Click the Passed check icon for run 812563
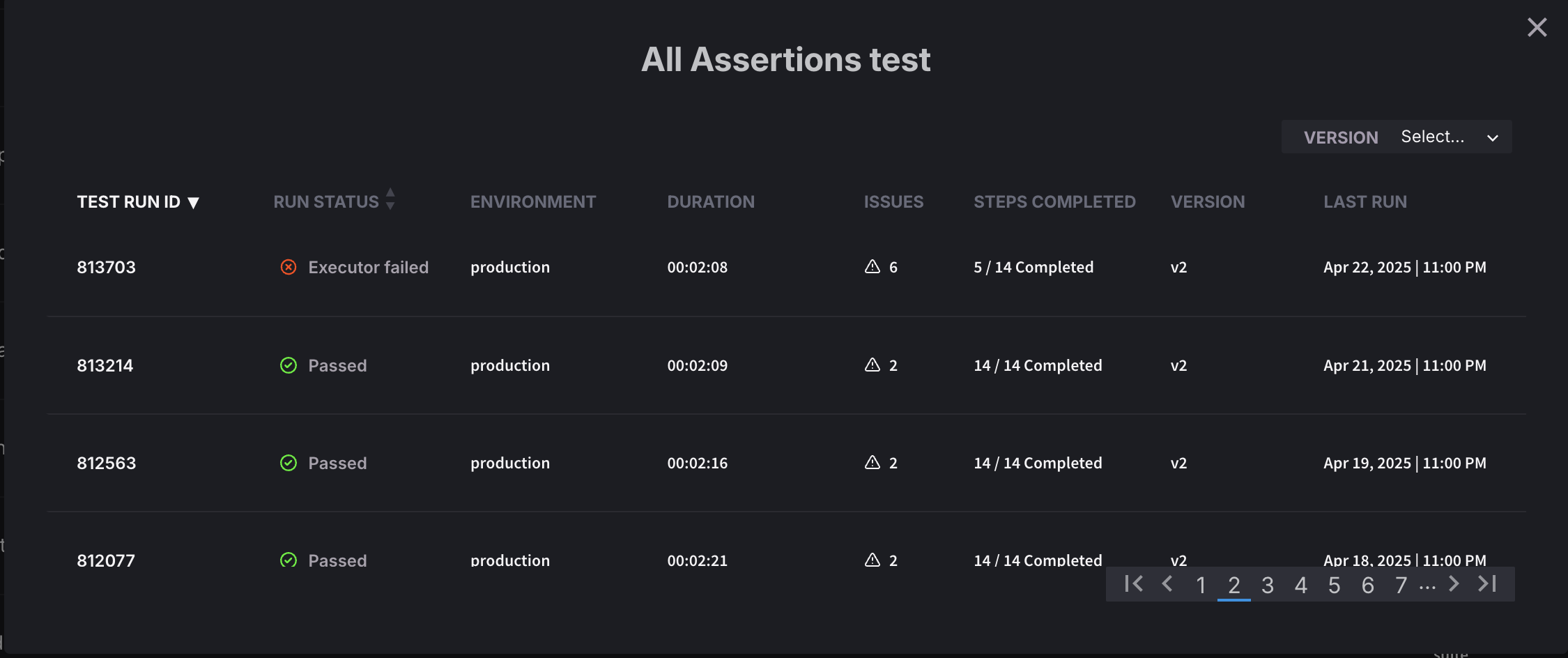The width and height of the screenshot is (1568, 658). tap(289, 464)
